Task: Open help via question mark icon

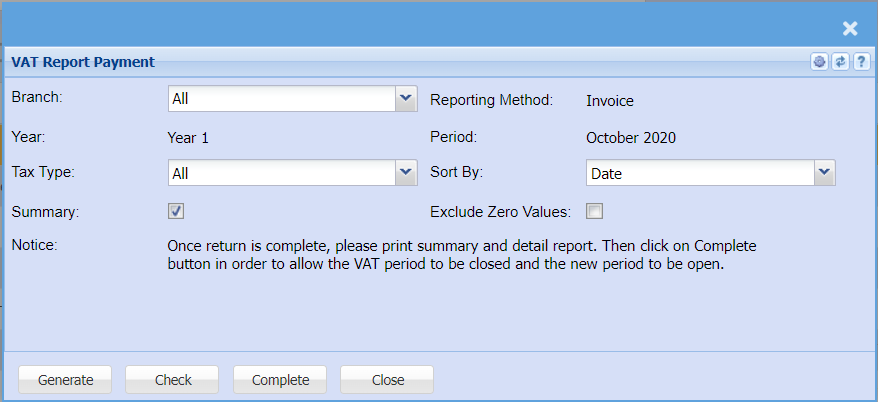Action: (859, 62)
